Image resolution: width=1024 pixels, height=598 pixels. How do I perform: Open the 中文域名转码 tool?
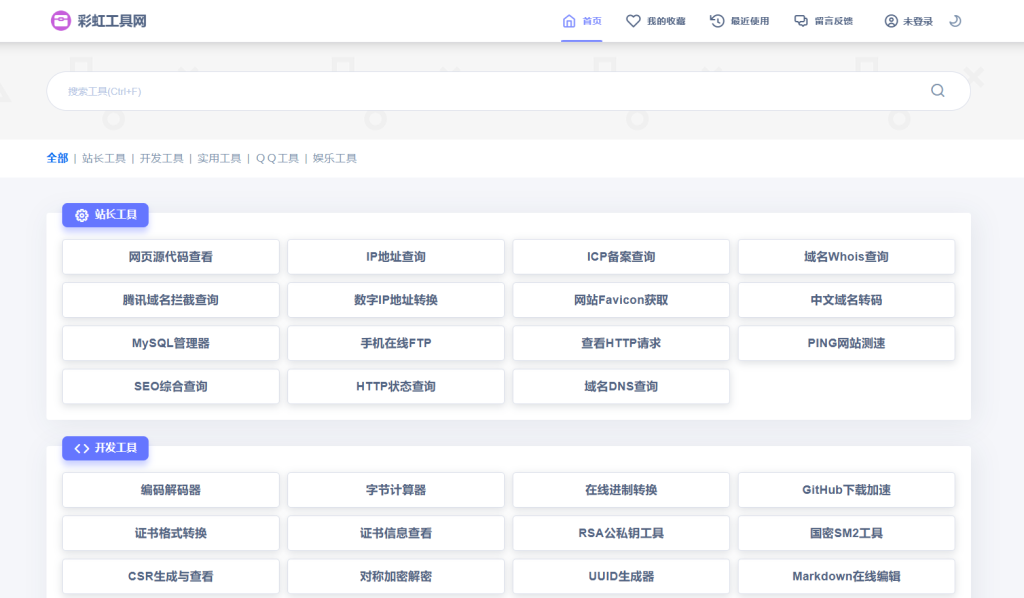(x=846, y=300)
